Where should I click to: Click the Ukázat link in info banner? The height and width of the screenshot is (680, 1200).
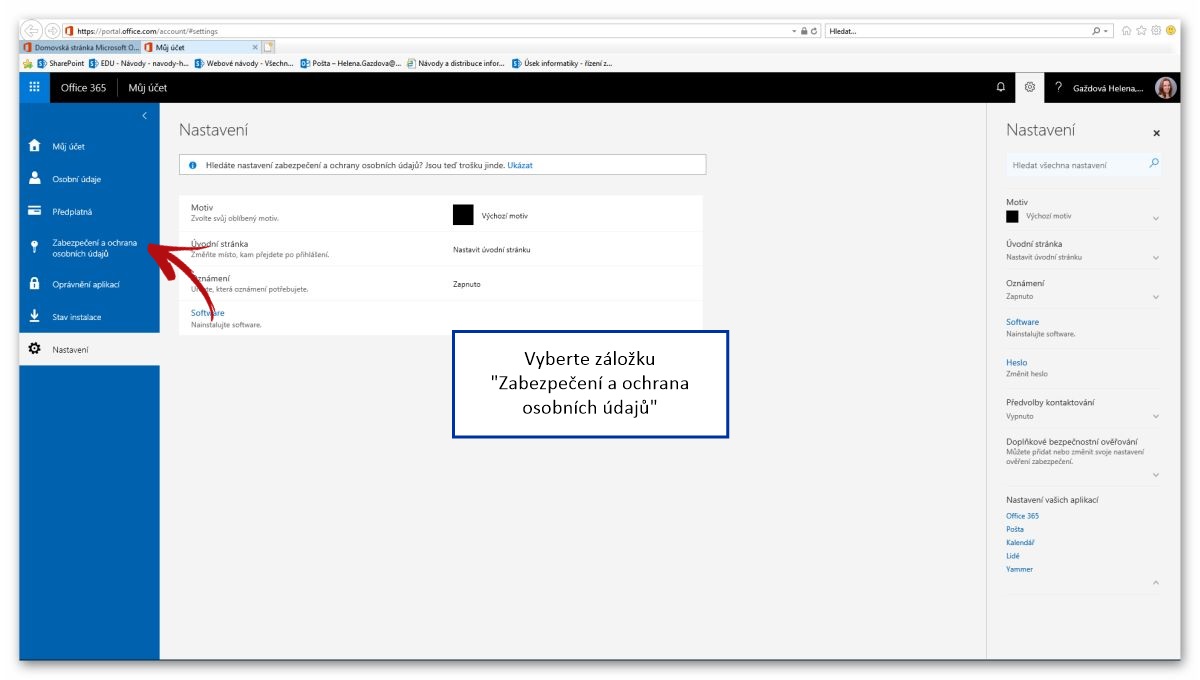pos(520,164)
